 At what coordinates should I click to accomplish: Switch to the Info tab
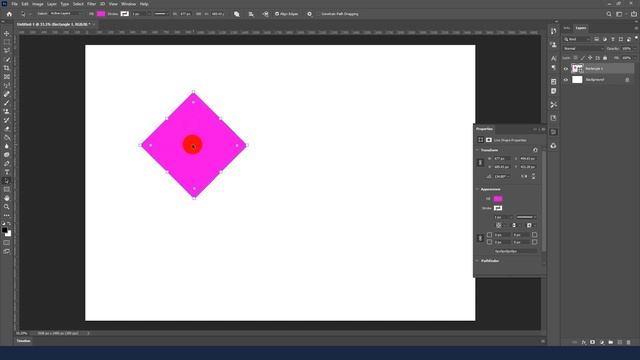[x=567, y=28]
